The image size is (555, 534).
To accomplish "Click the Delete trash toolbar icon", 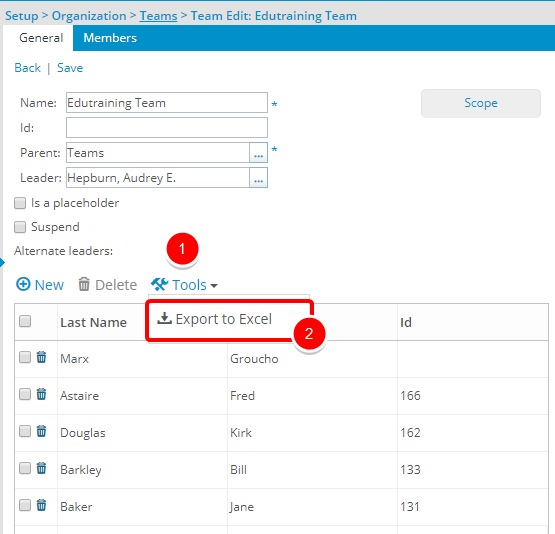I will tap(84, 284).
